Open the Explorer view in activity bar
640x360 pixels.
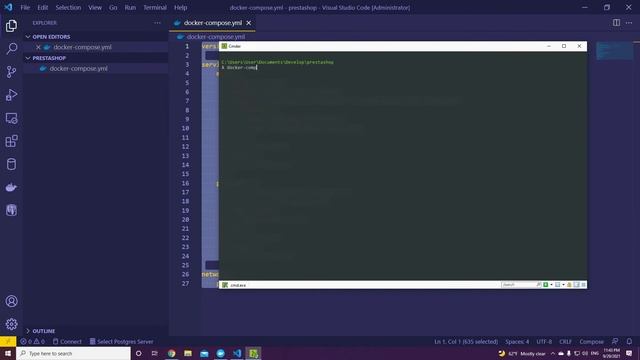click(11, 26)
